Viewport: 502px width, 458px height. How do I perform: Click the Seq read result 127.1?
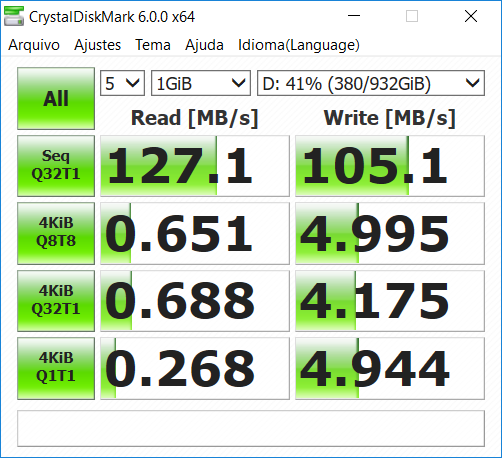tap(195, 166)
